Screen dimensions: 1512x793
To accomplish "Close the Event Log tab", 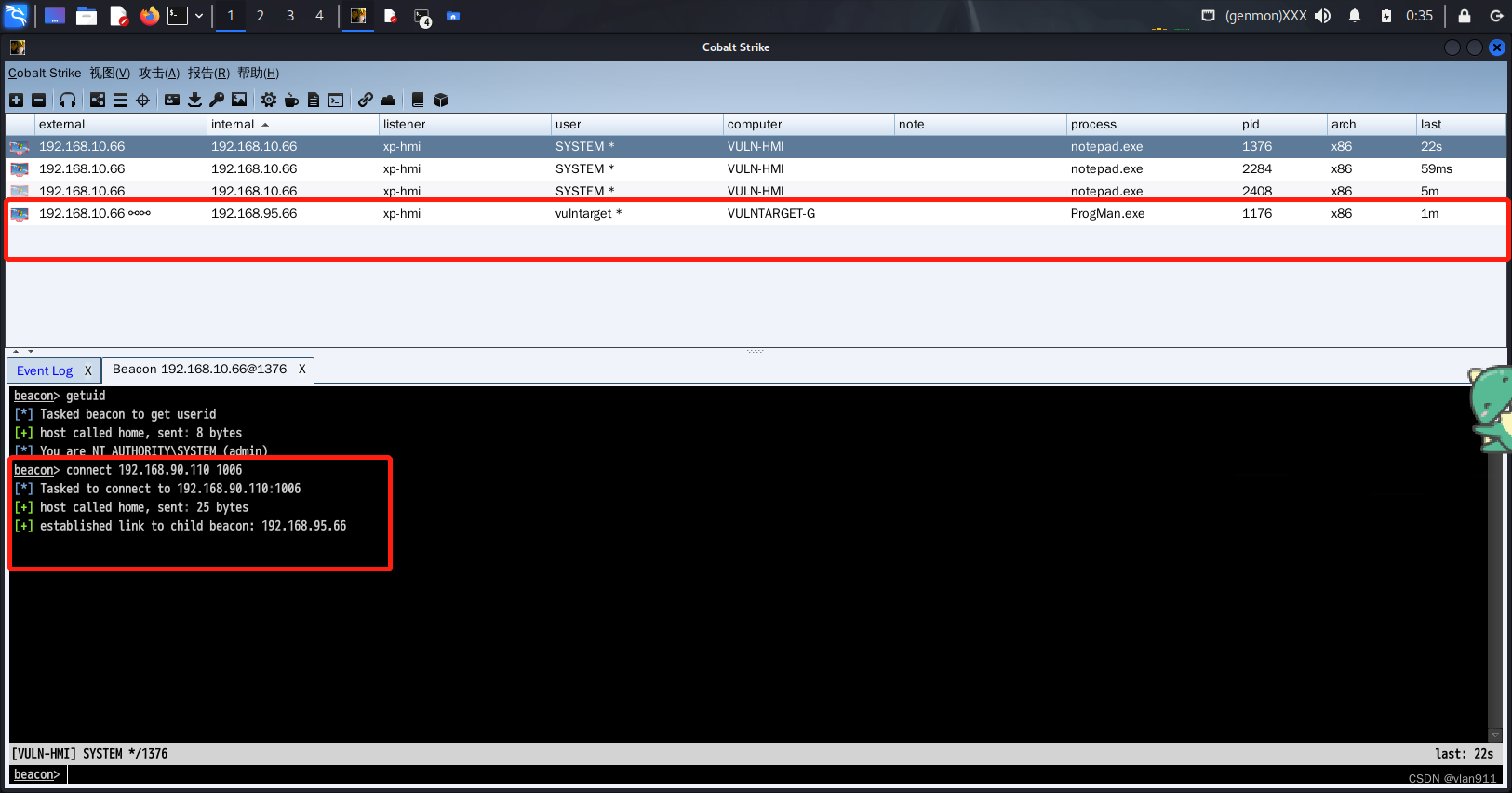I will pos(88,370).
